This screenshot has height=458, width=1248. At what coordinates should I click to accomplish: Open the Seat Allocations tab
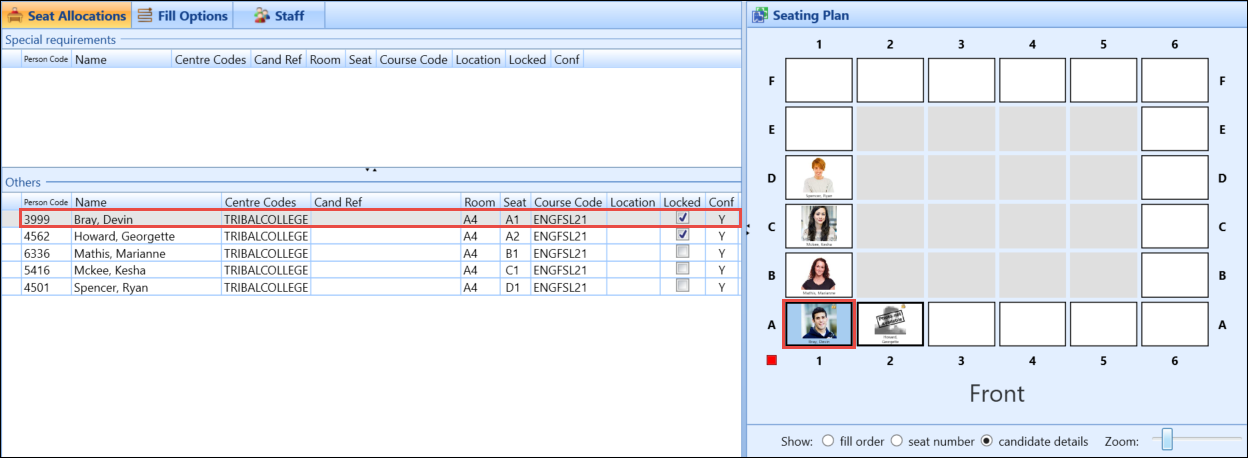pyautogui.click(x=66, y=15)
